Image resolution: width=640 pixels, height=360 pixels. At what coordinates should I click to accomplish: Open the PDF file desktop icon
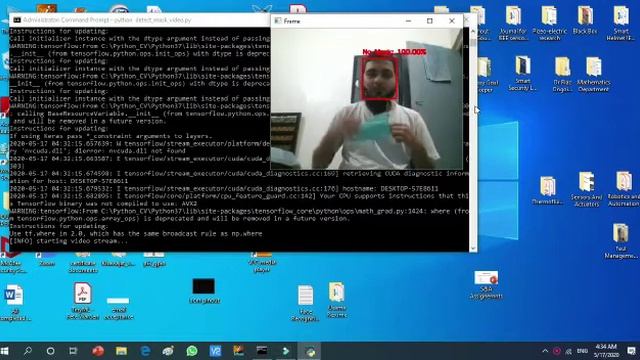[x=82, y=300]
